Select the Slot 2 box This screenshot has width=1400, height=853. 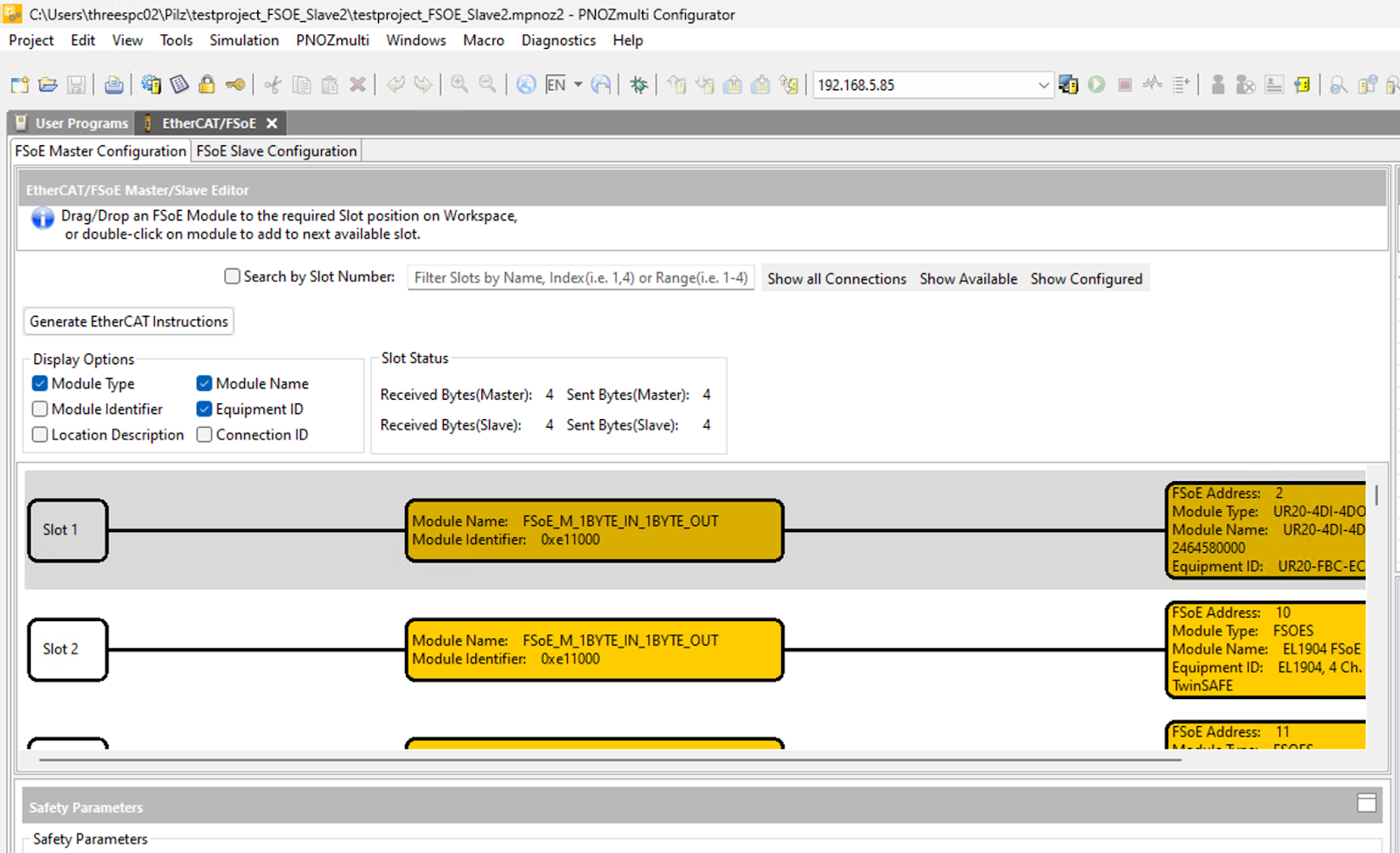coord(68,649)
